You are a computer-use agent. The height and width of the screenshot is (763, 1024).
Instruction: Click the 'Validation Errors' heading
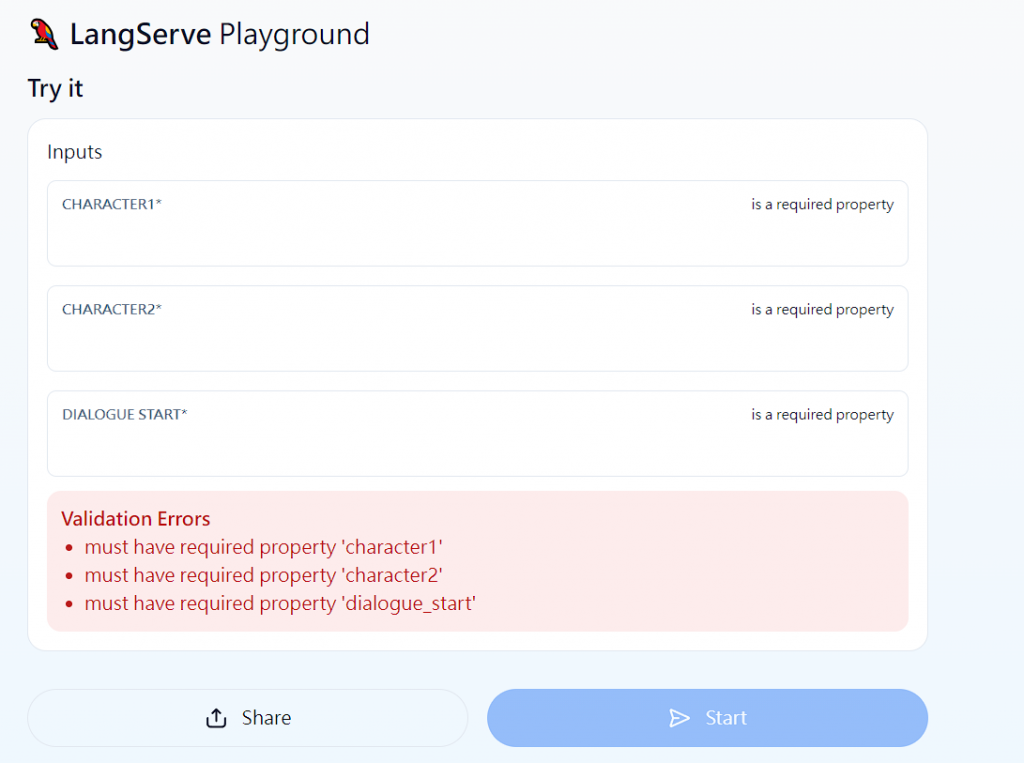point(136,519)
